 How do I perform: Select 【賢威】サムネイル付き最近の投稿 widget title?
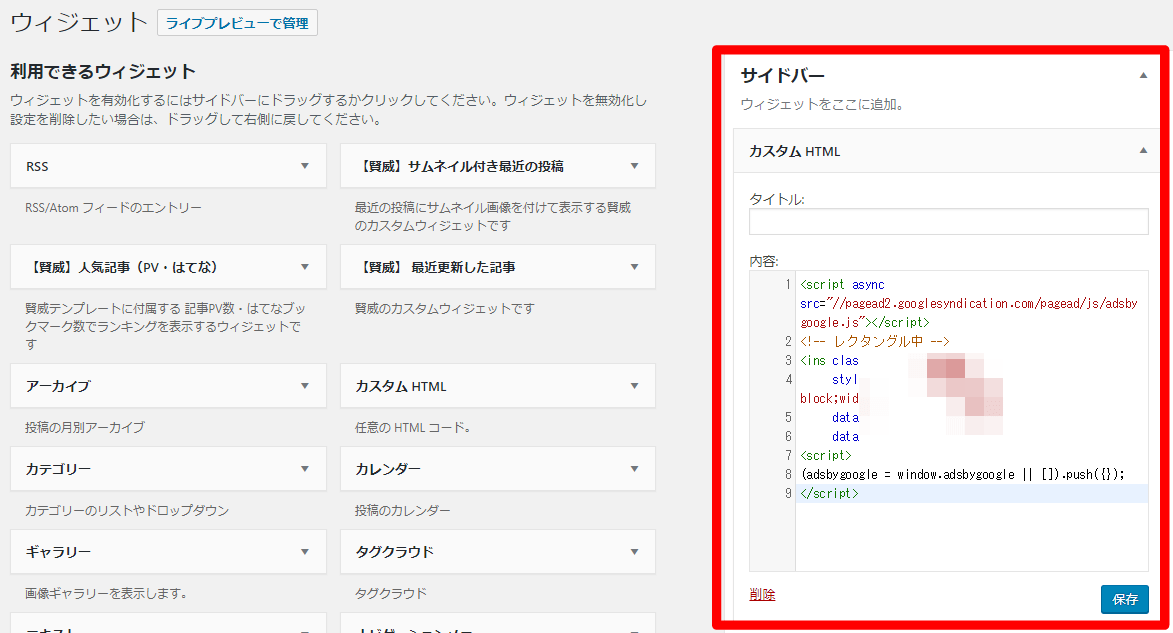click(459, 166)
